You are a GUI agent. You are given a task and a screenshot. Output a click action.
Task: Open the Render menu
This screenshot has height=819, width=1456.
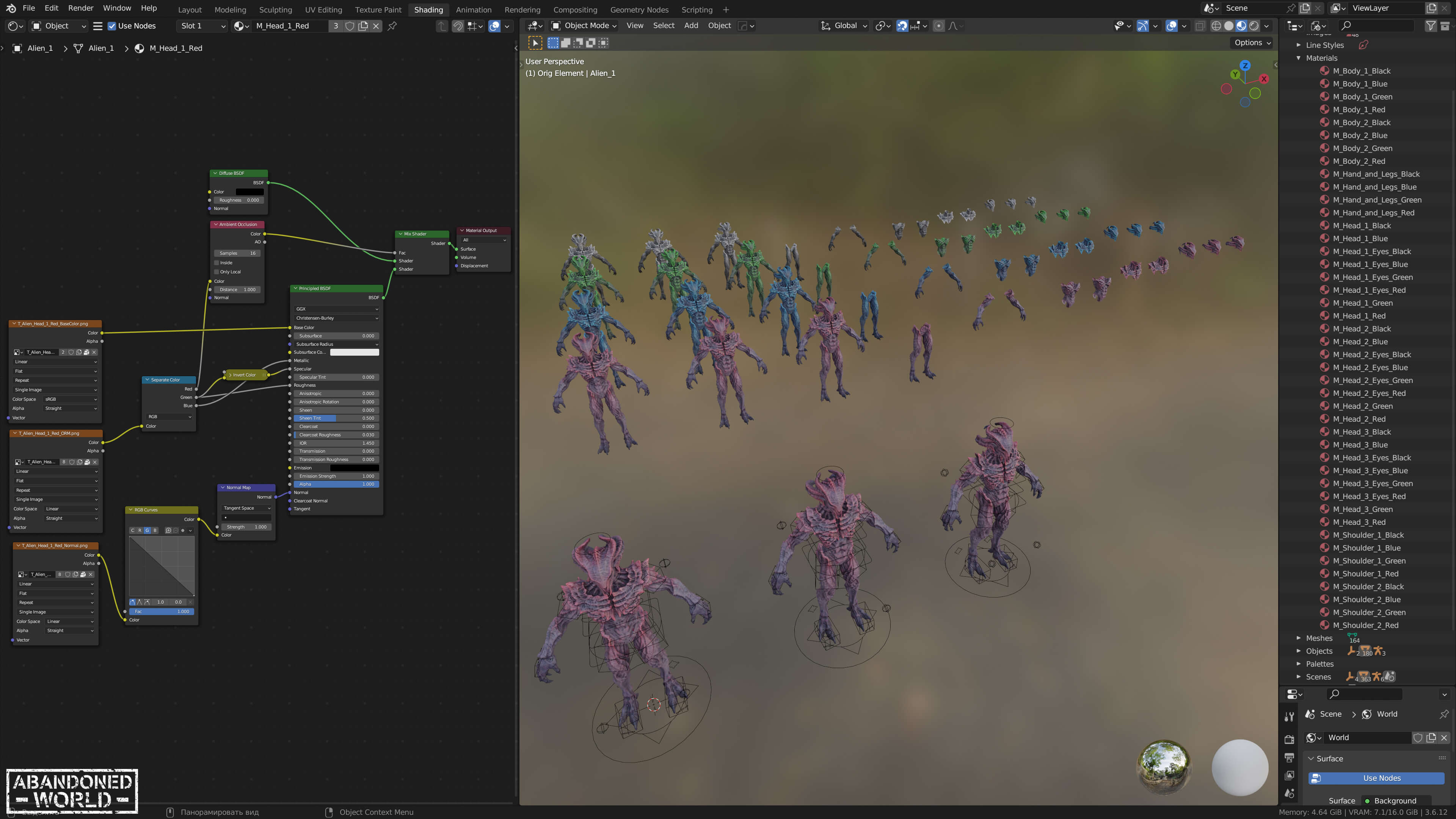tap(81, 8)
